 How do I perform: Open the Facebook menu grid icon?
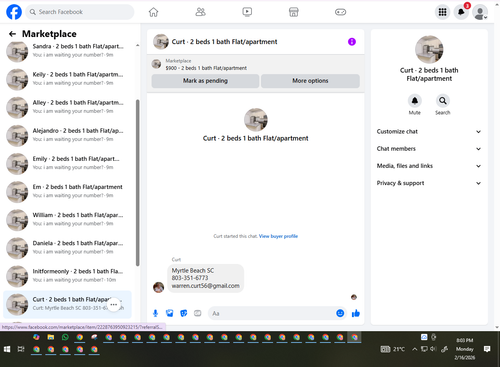442,12
